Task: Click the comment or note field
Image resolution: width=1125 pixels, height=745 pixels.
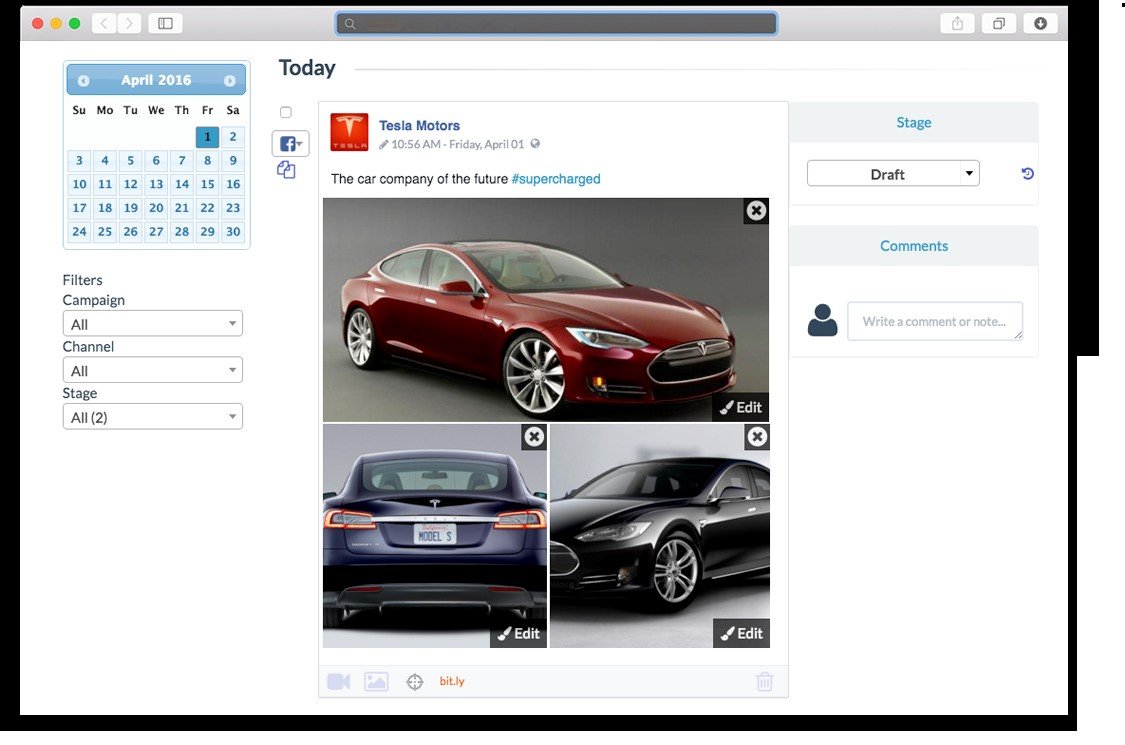Action: 935,321
